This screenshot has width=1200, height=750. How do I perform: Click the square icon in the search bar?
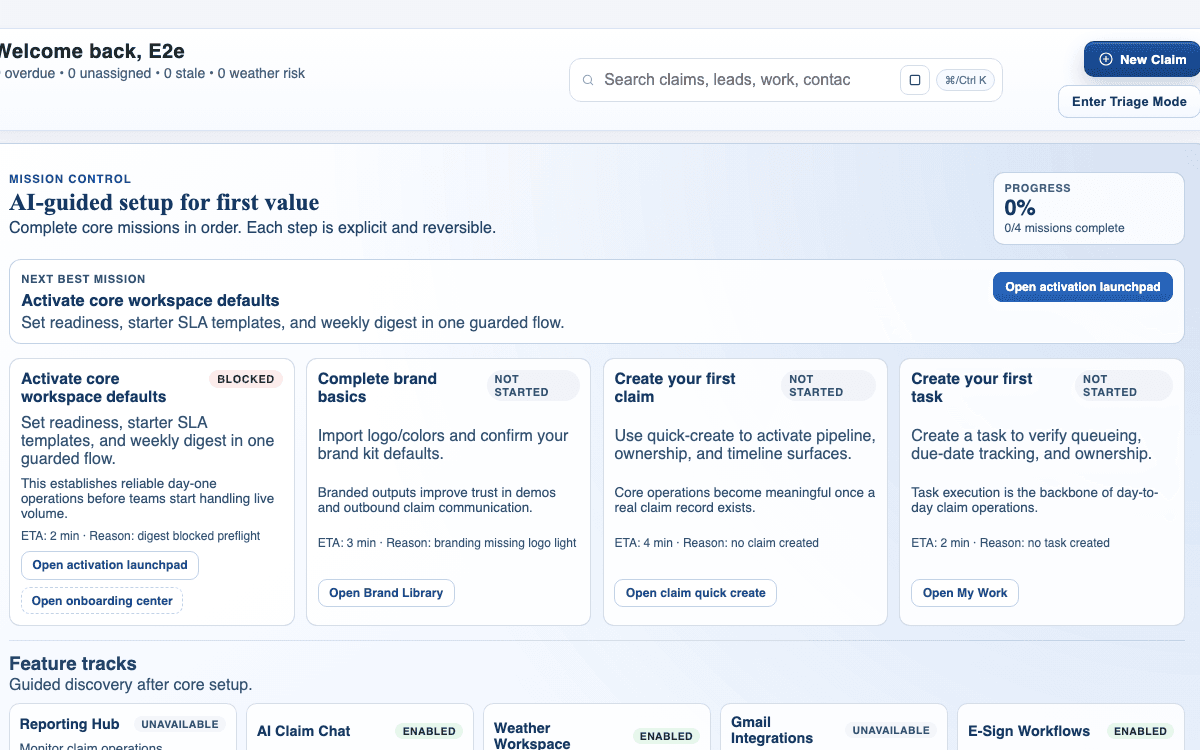coord(915,79)
